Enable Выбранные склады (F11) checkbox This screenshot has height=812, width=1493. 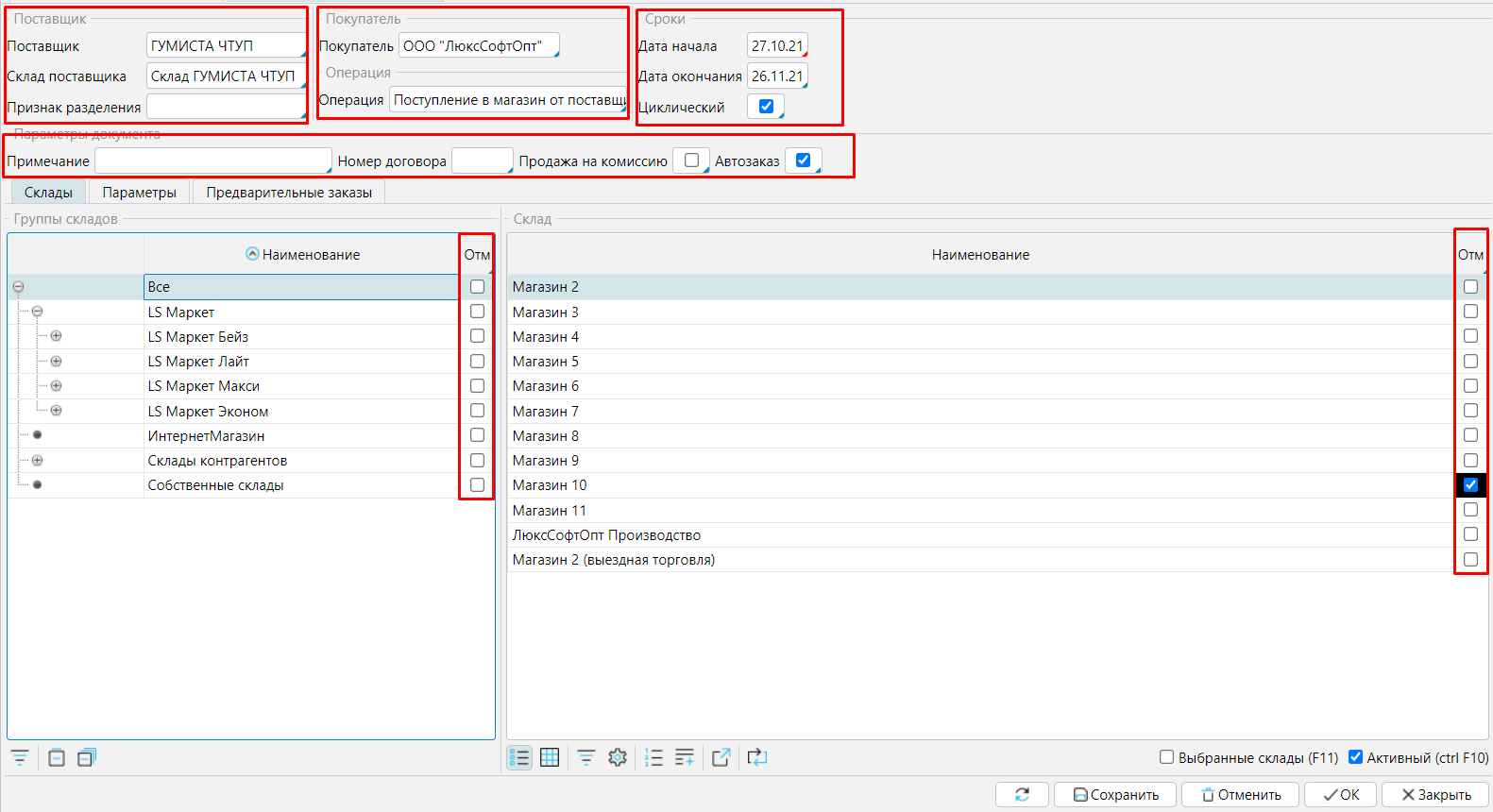(x=1167, y=757)
